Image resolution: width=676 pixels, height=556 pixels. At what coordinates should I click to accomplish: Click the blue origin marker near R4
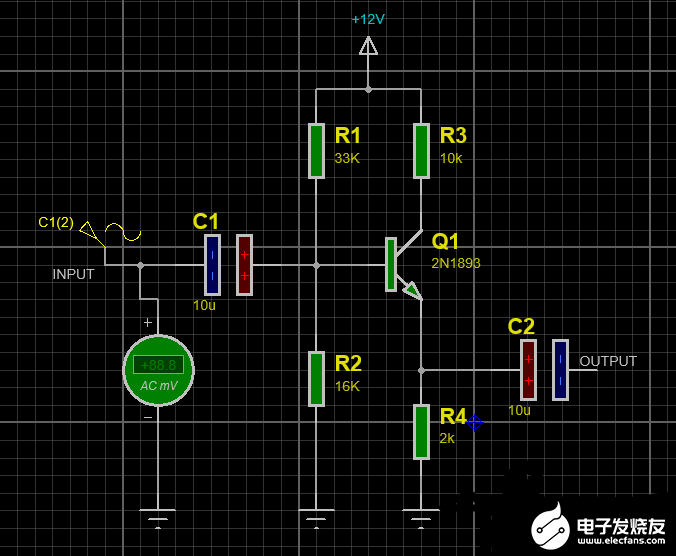(x=474, y=423)
